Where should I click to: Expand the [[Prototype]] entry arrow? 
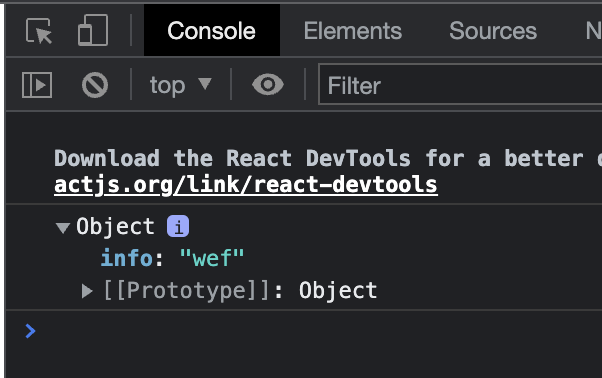pos(87,291)
